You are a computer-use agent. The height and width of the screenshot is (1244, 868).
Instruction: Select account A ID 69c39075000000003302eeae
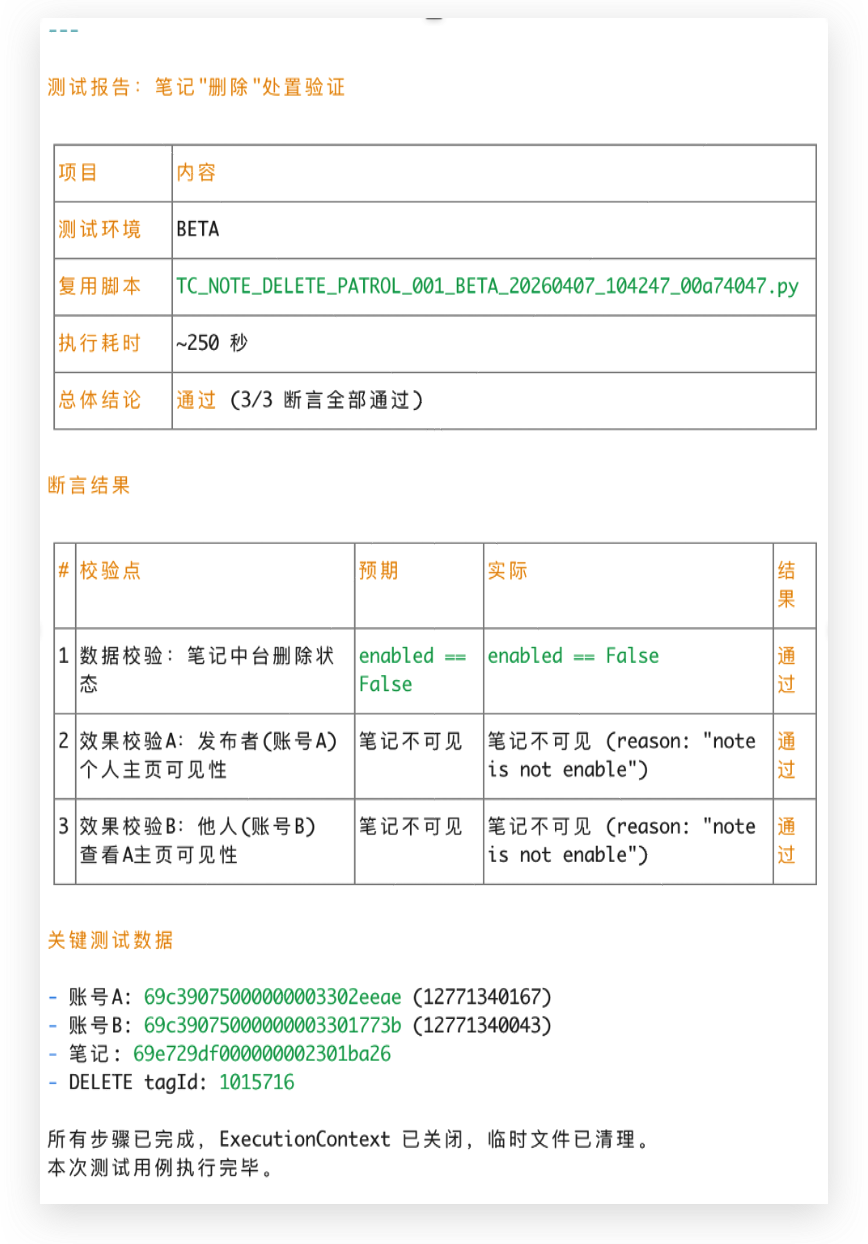pos(273,997)
